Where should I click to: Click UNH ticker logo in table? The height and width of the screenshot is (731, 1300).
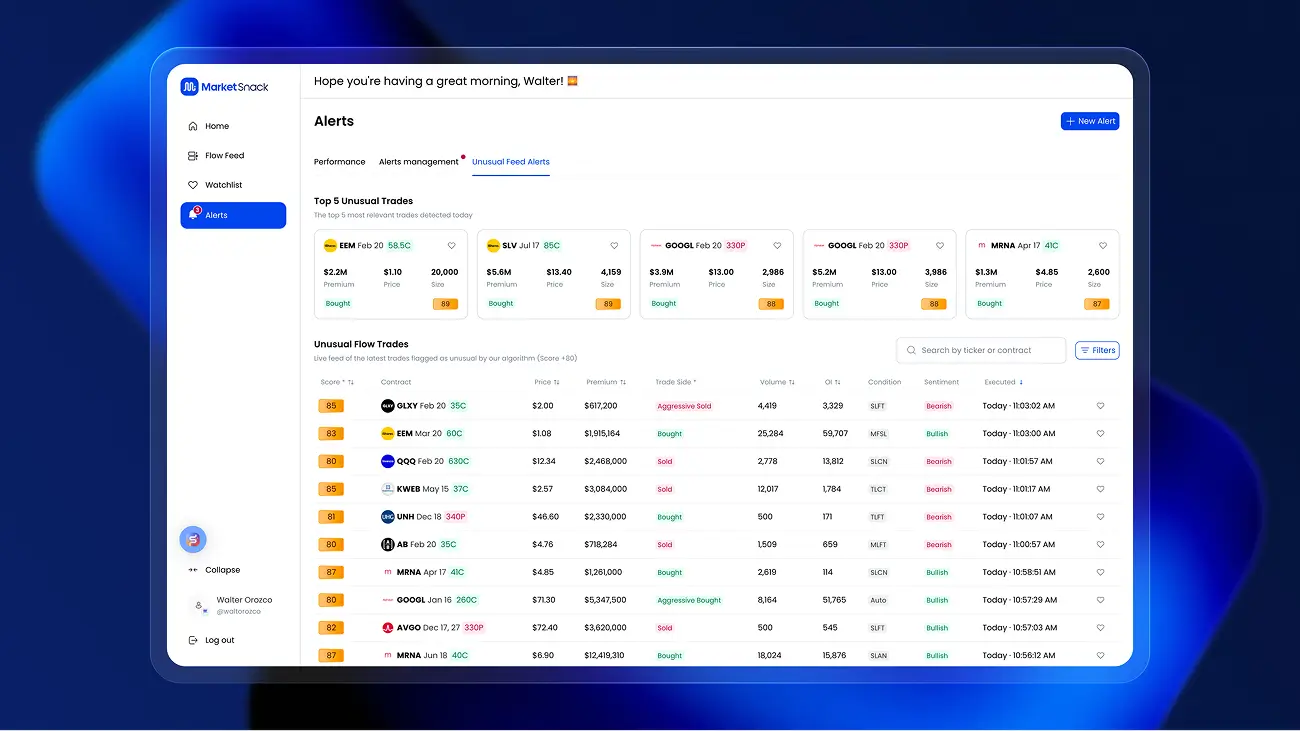pyautogui.click(x=388, y=517)
